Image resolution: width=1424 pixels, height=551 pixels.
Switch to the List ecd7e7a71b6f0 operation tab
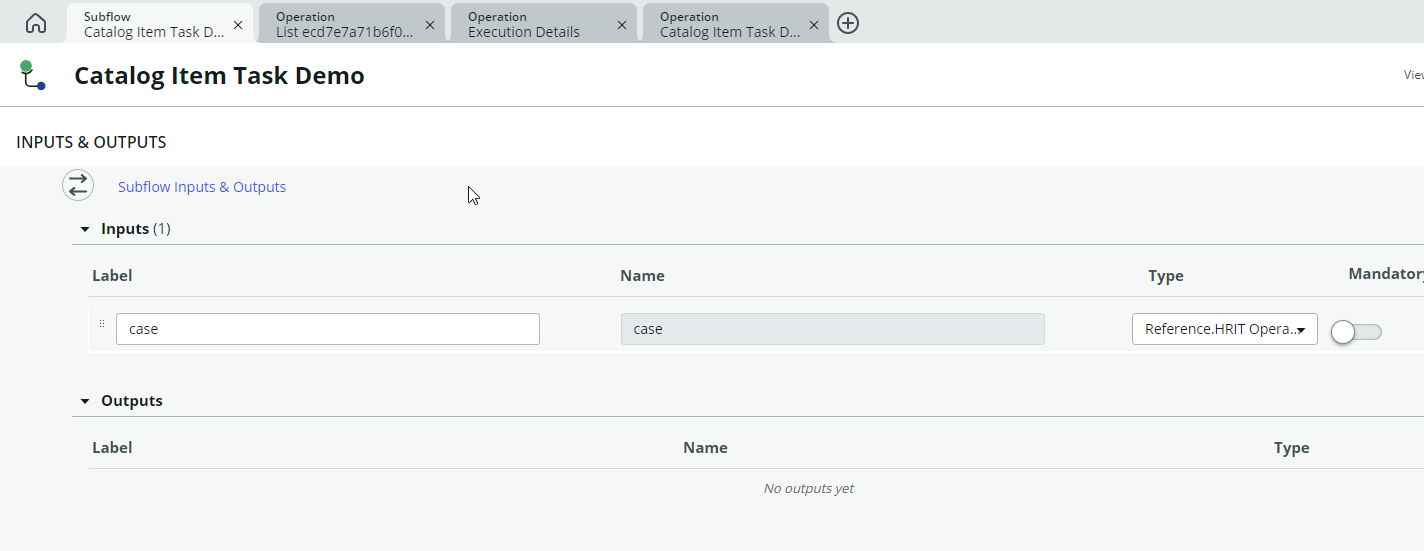(343, 24)
